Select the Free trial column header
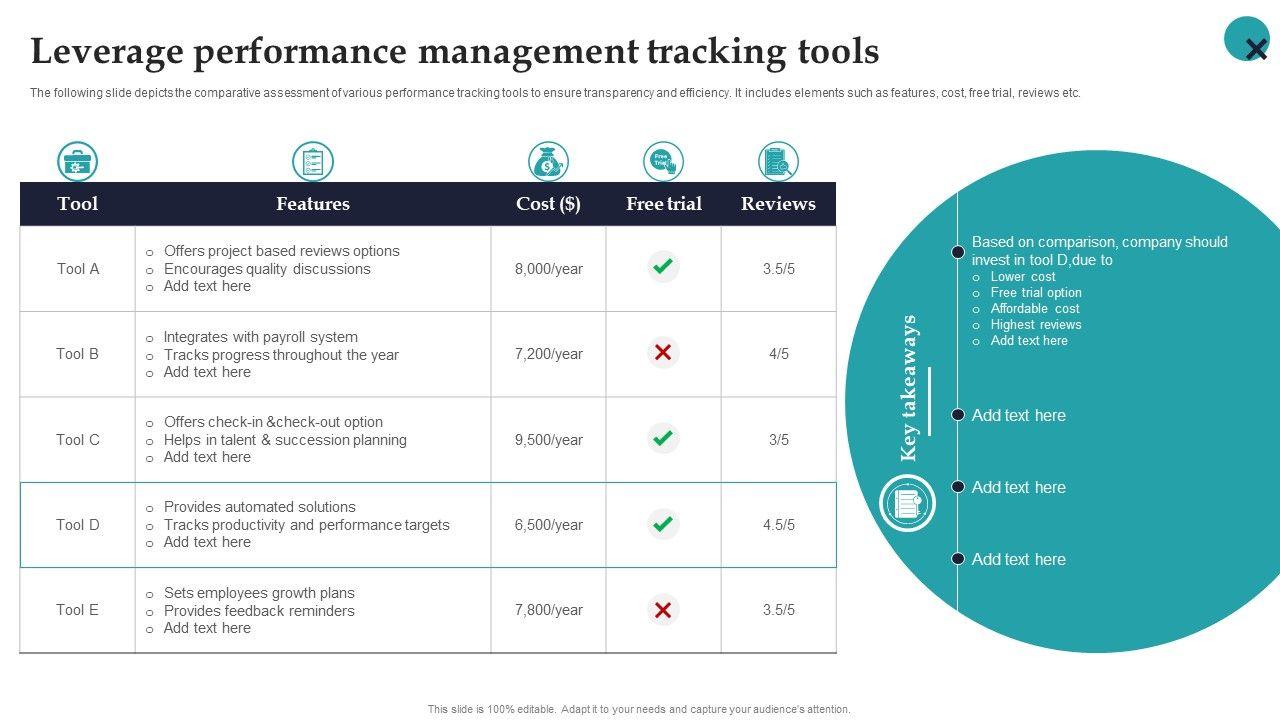Viewport: 1280px width, 720px height. [663, 204]
